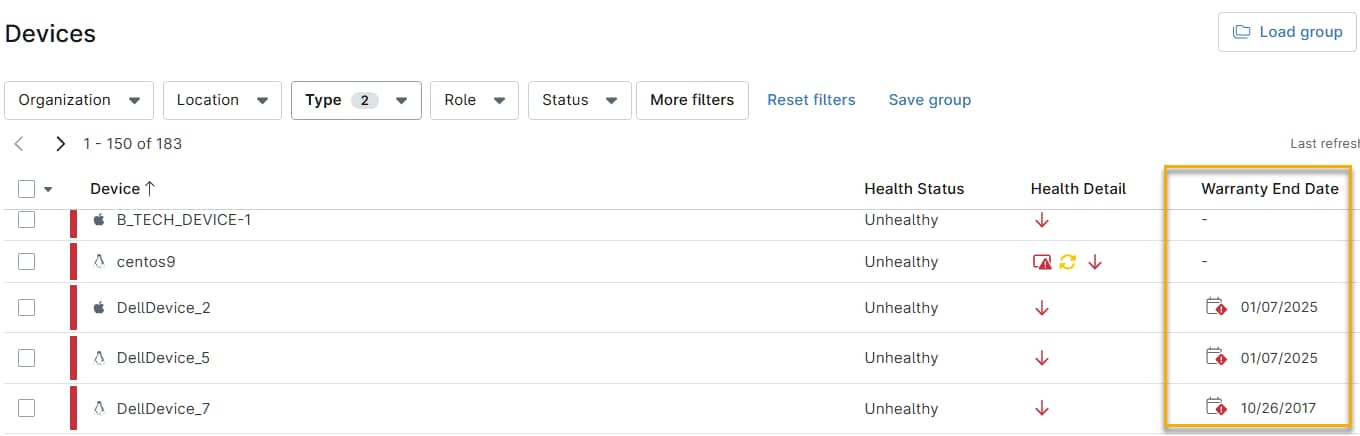Viewport: 1360px width, 436px height.
Task: Click the warranty calendar icon for DellDevice_7
Action: [1216, 407]
